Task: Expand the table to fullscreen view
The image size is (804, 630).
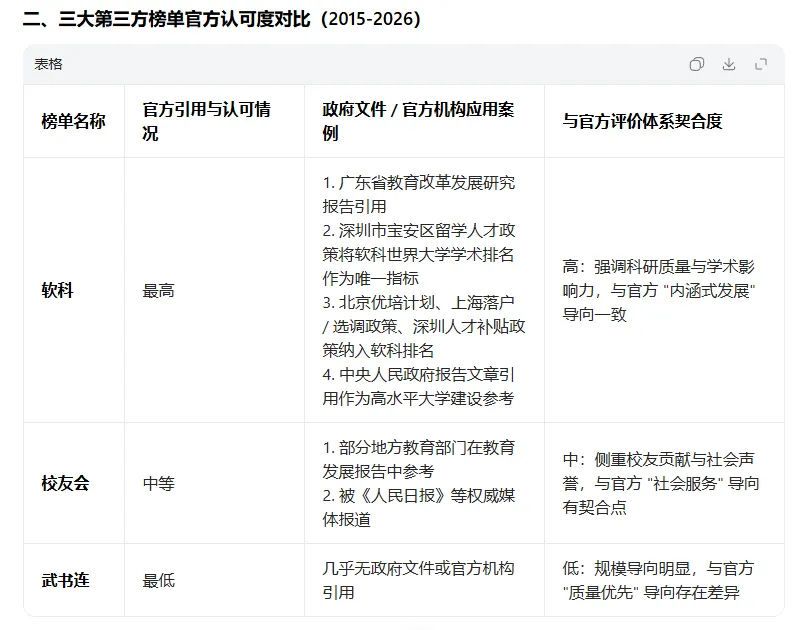Action: pos(761,64)
